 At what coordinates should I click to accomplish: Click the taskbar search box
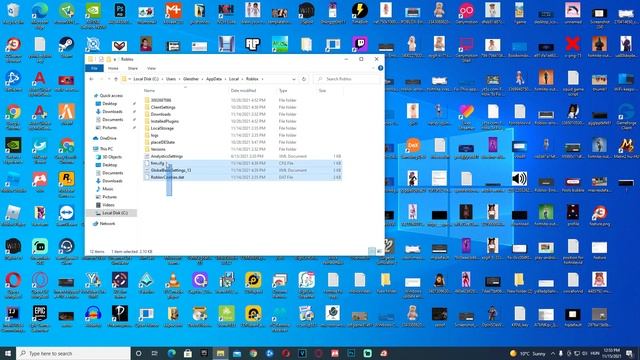click(x=73, y=353)
